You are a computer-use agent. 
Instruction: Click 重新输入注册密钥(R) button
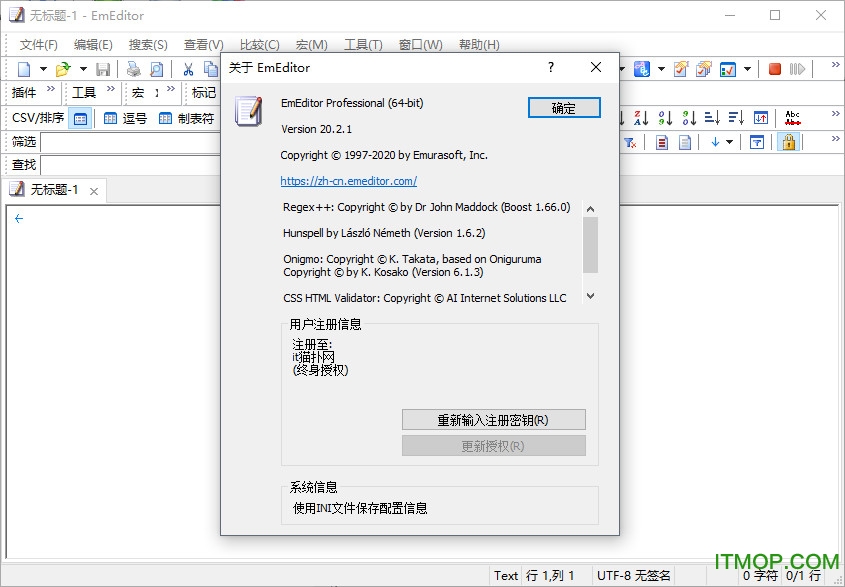point(494,420)
